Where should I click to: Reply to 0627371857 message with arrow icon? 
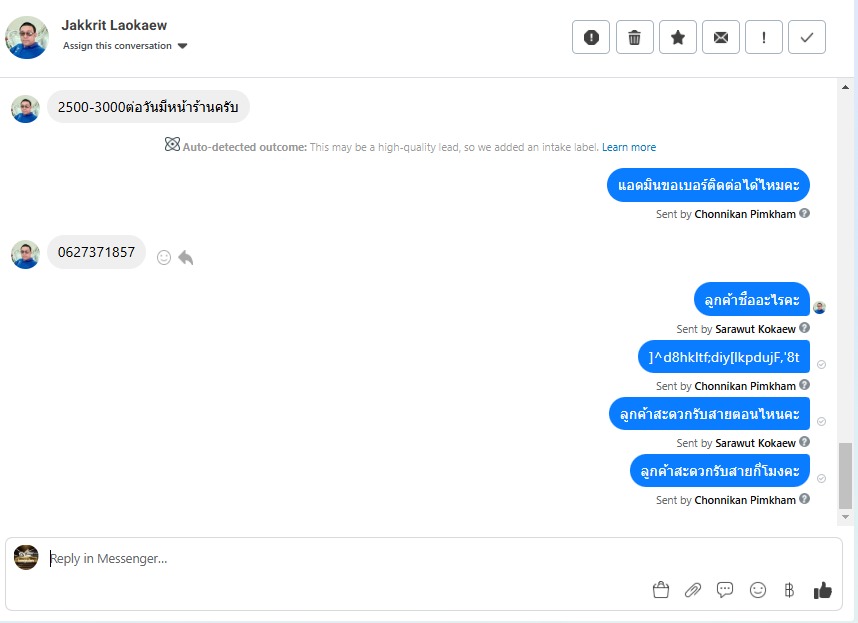[186, 257]
